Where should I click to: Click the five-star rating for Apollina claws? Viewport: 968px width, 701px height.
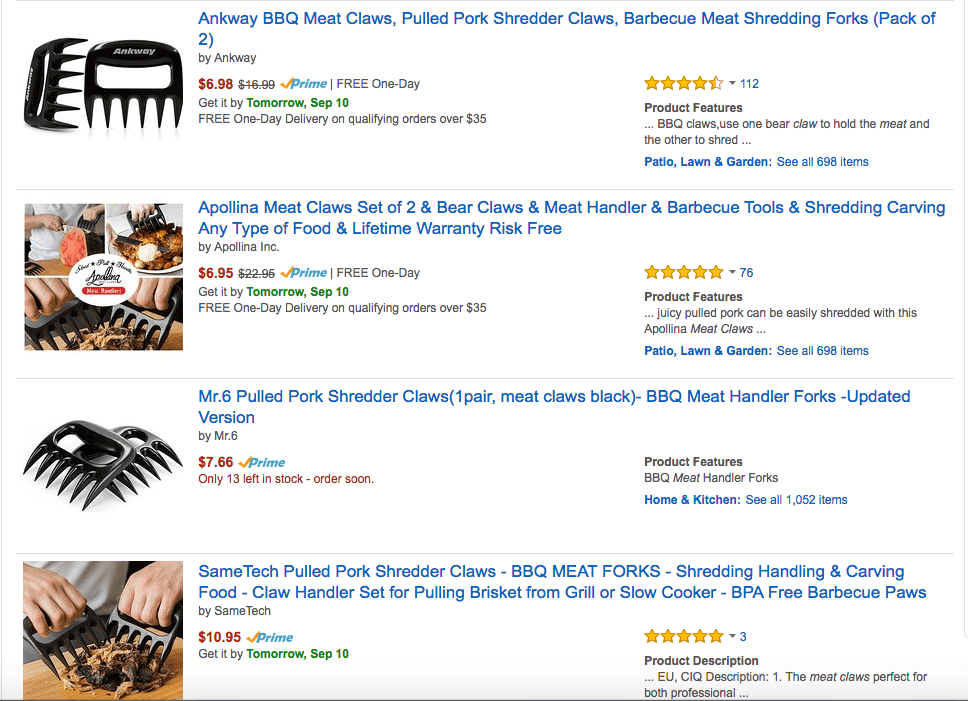coord(683,272)
